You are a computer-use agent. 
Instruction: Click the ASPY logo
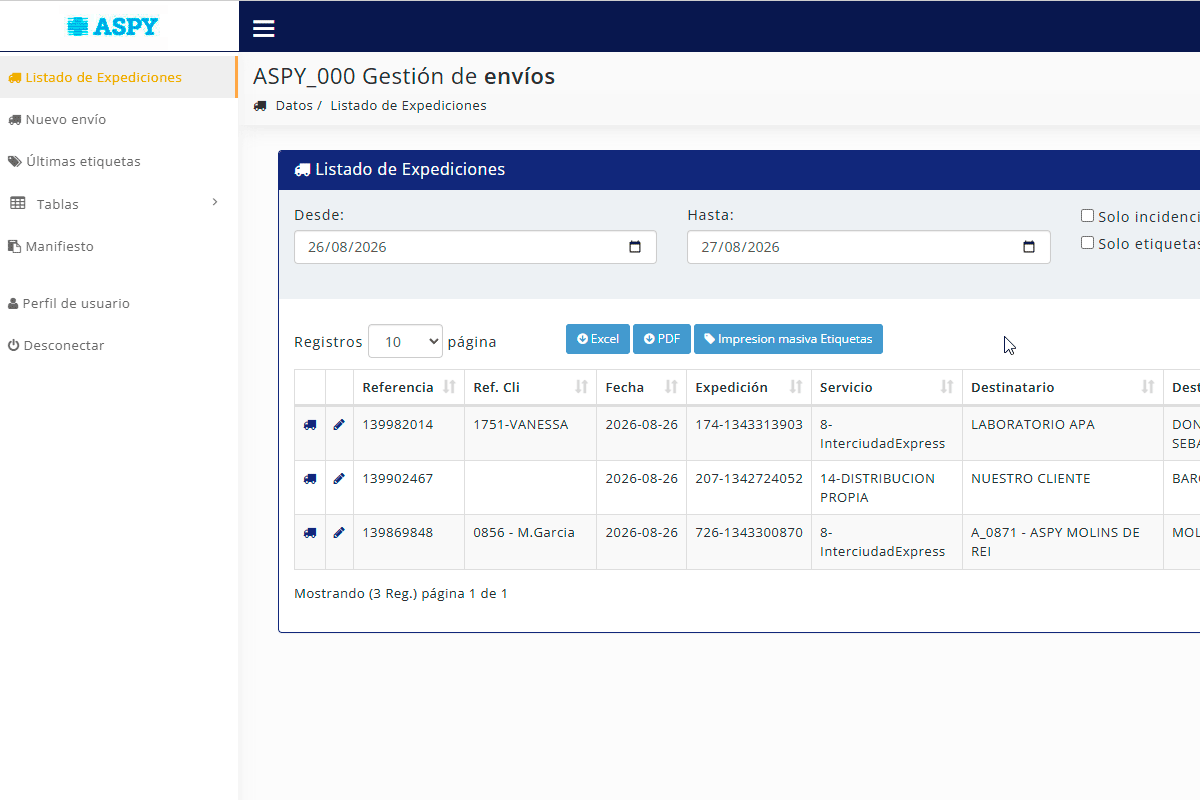click(113, 26)
